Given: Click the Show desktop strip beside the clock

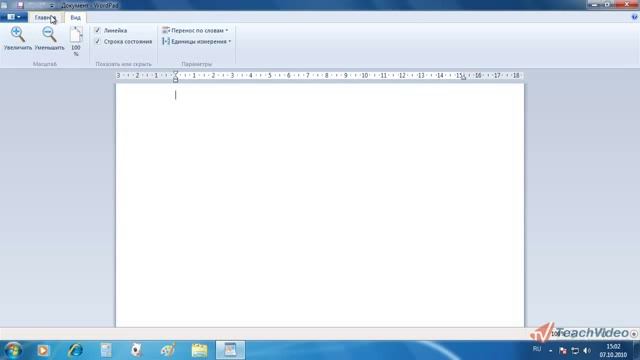Looking at the screenshot, I should (x=637, y=350).
